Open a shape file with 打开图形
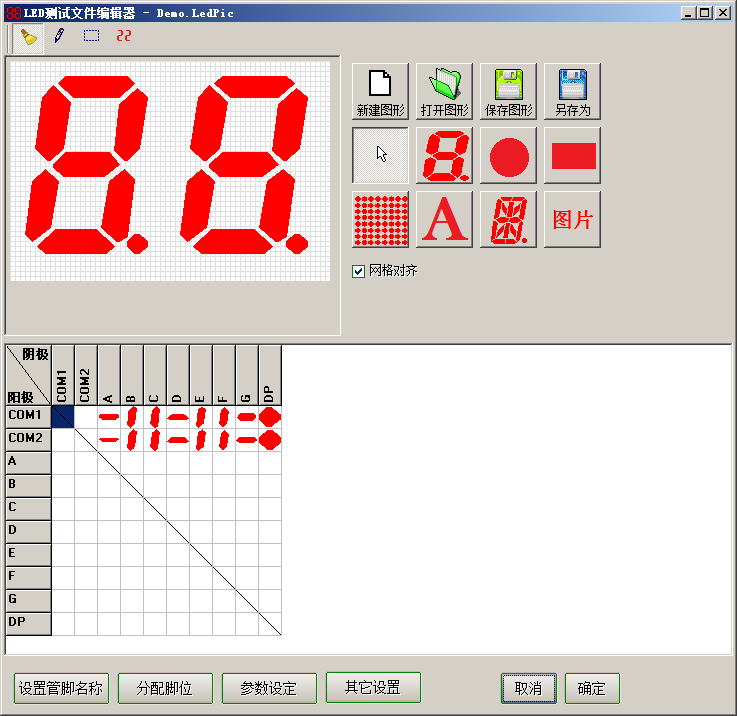 click(445, 92)
